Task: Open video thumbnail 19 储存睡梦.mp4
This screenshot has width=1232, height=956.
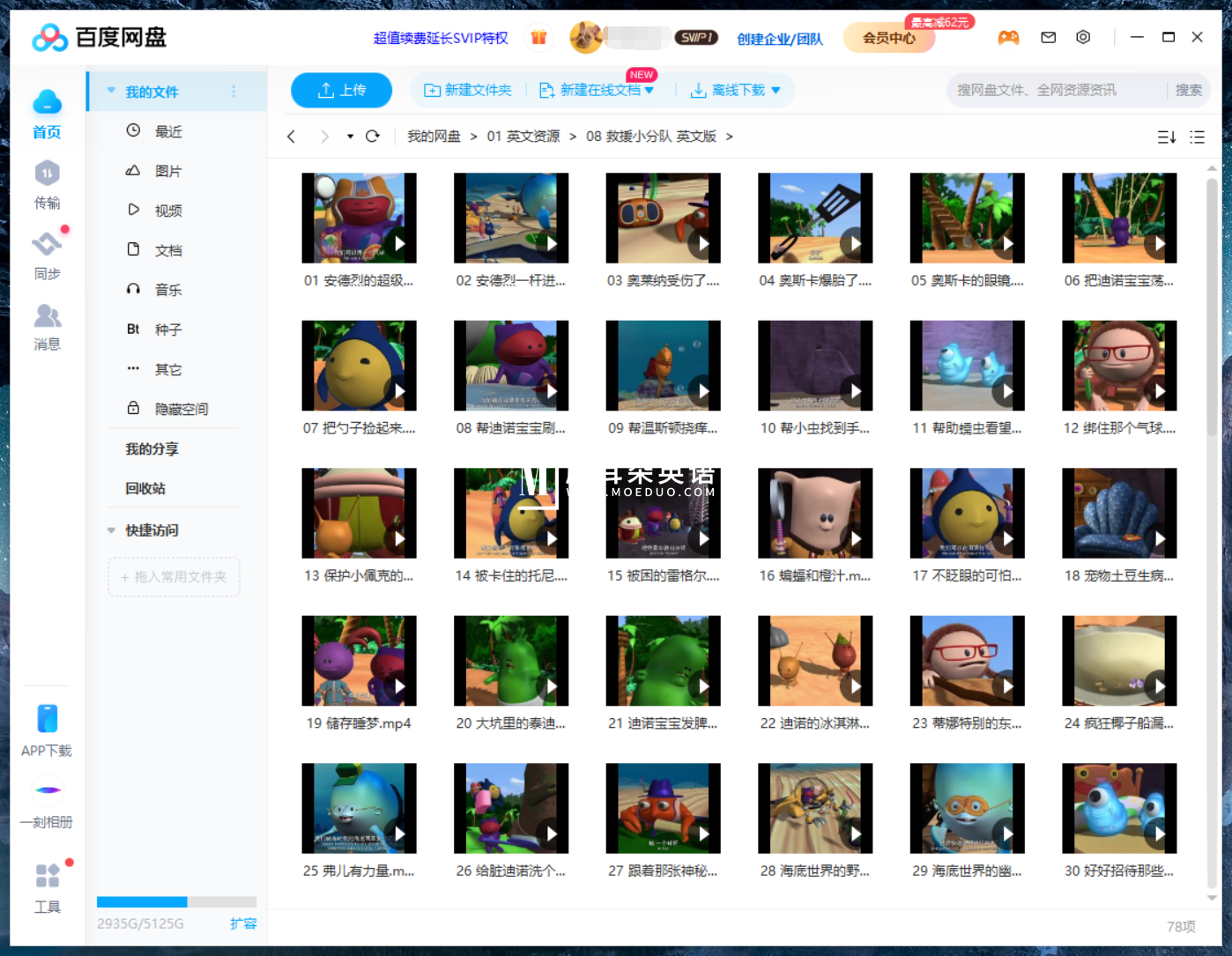Action: pyautogui.click(x=359, y=661)
